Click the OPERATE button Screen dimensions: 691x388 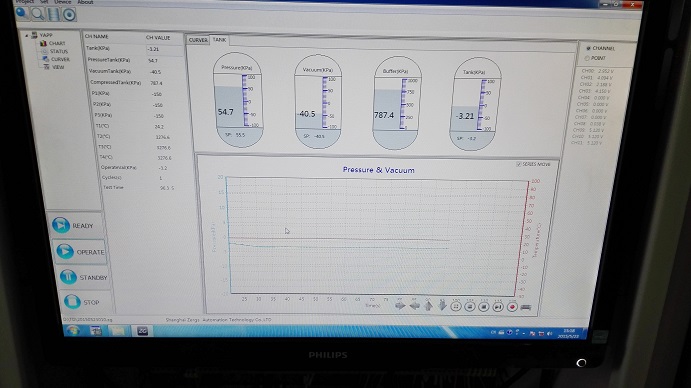click(80, 252)
